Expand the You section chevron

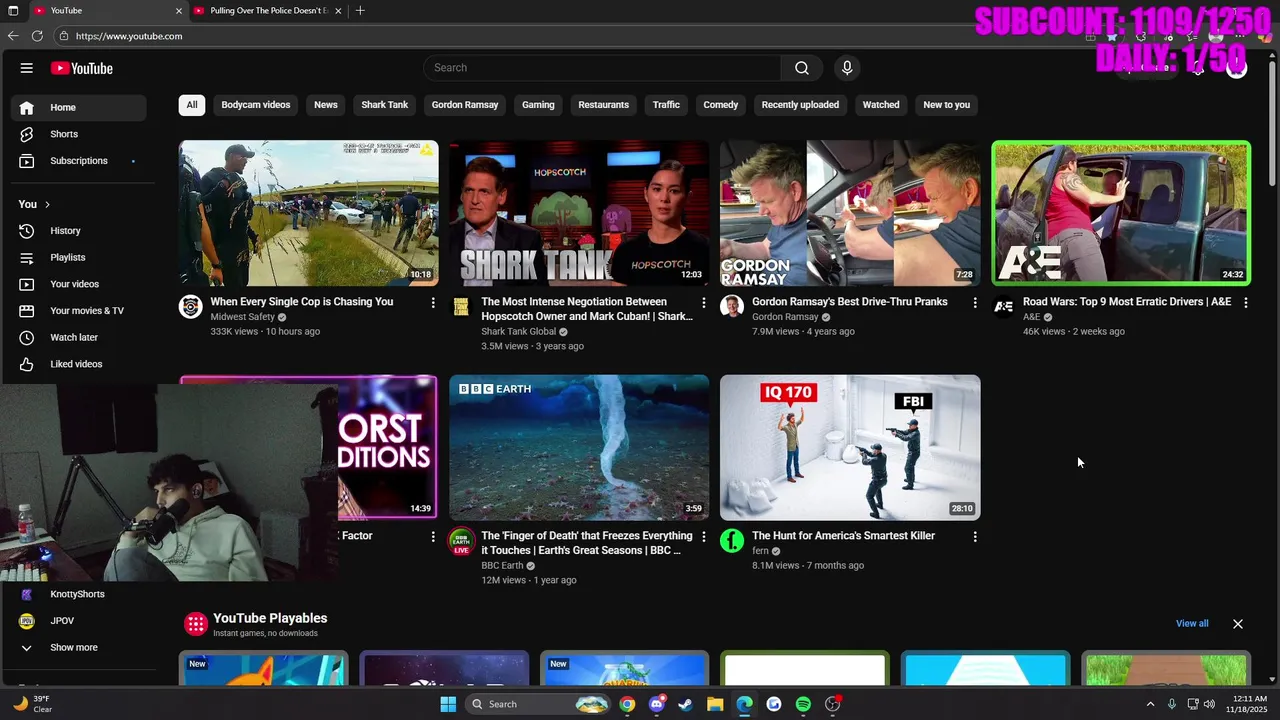pyautogui.click(x=47, y=204)
